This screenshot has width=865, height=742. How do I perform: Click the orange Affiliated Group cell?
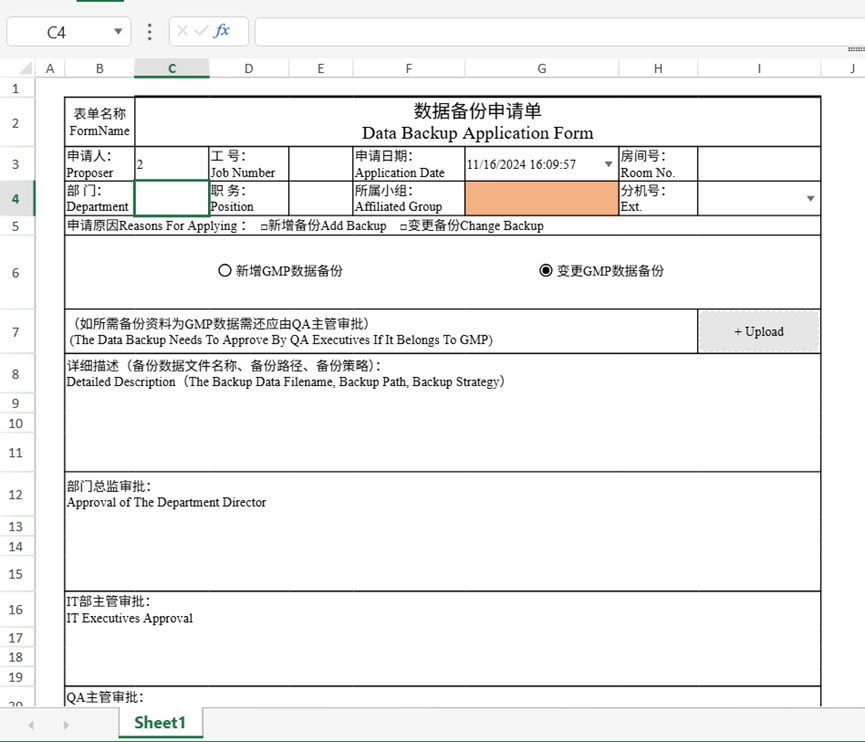(x=541, y=198)
